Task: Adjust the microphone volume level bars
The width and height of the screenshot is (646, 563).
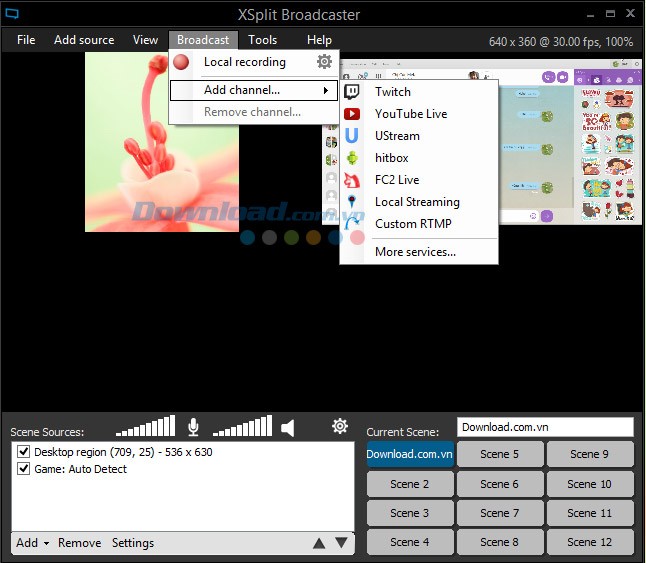Action: pos(145,425)
